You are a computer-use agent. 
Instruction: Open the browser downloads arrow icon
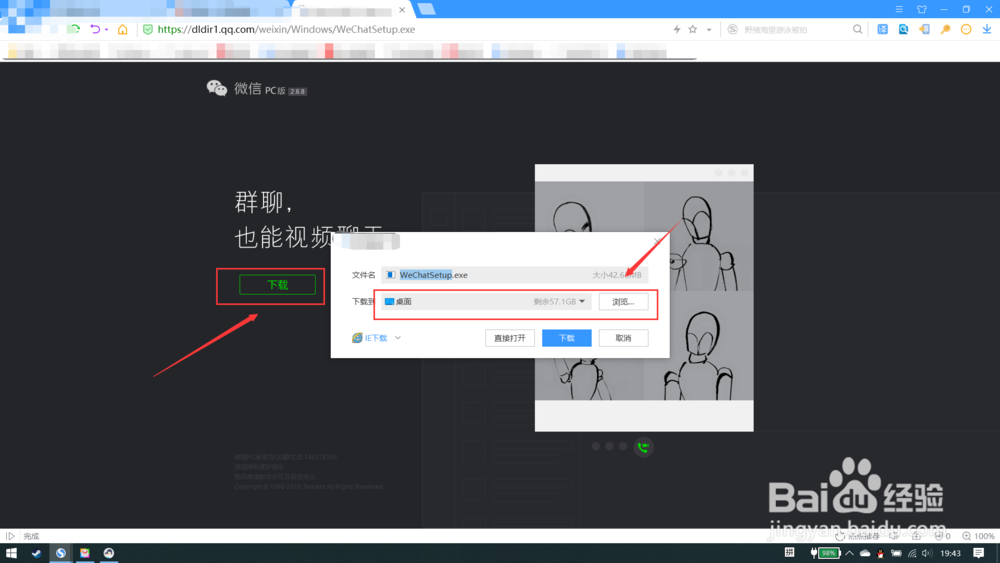tap(987, 29)
